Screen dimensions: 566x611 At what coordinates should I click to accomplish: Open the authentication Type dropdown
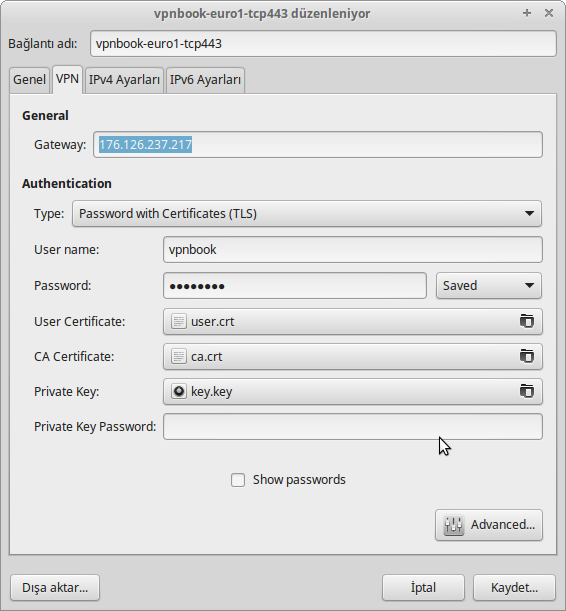(307, 214)
